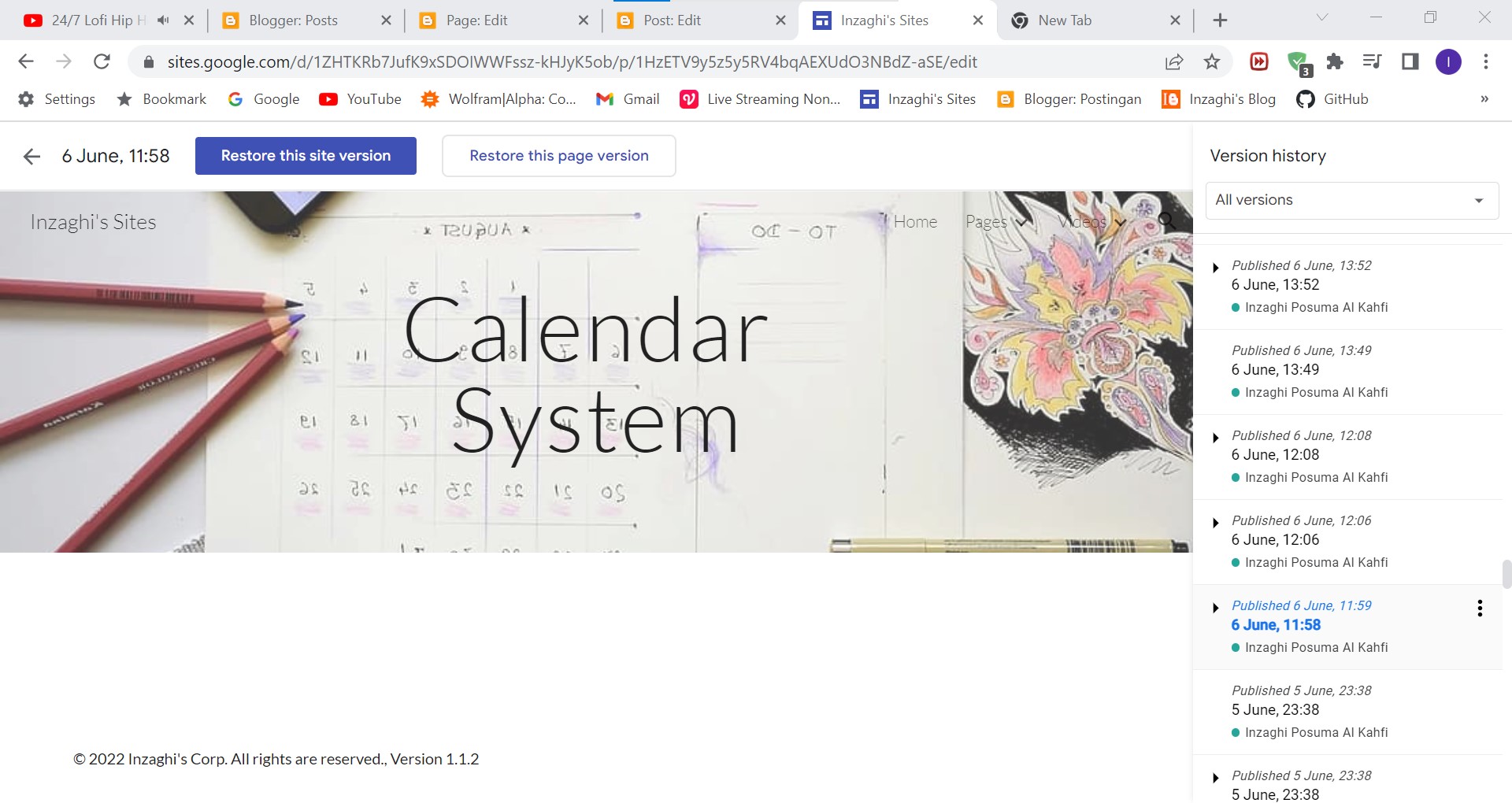The height and width of the screenshot is (803, 1512).
Task: Go forward in browser history
Action: tap(64, 61)
